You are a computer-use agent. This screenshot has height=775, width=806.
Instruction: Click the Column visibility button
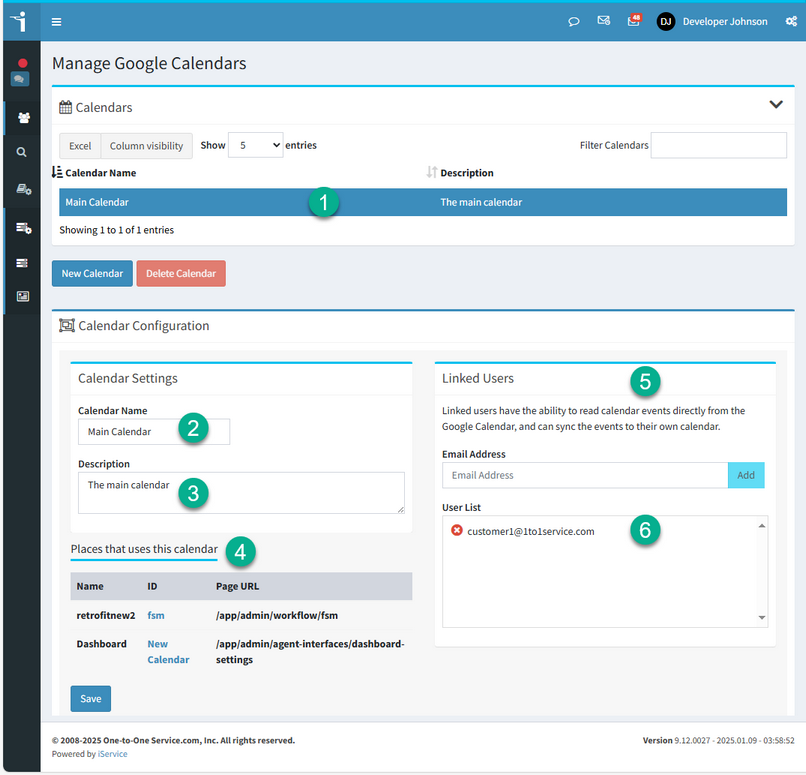pos(146,146)
